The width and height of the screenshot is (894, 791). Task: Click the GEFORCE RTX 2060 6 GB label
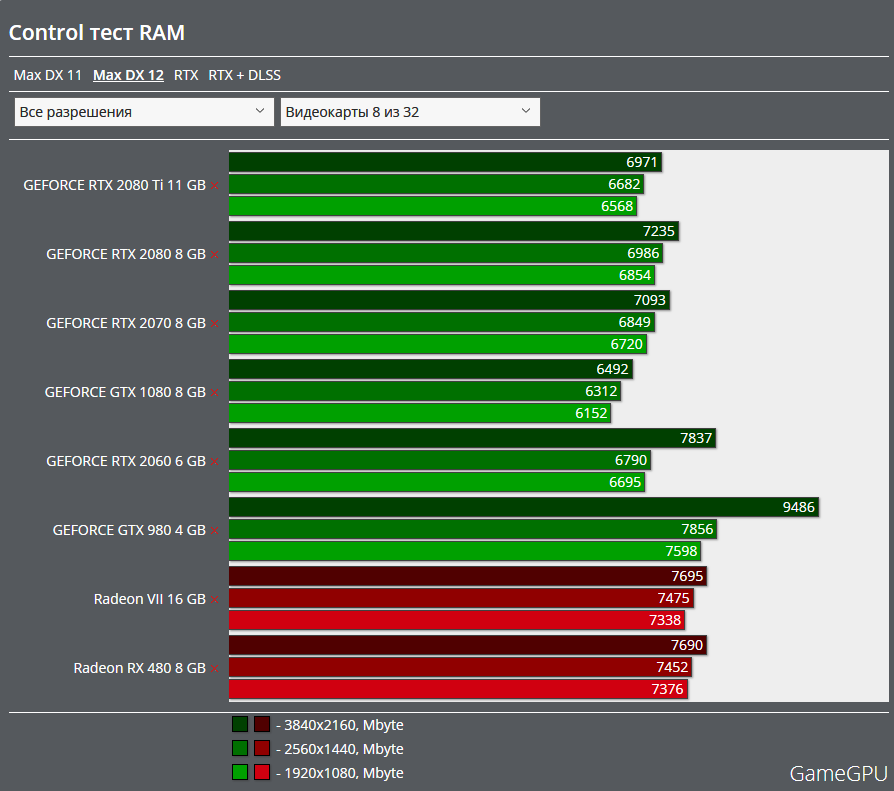pos(126,461)
